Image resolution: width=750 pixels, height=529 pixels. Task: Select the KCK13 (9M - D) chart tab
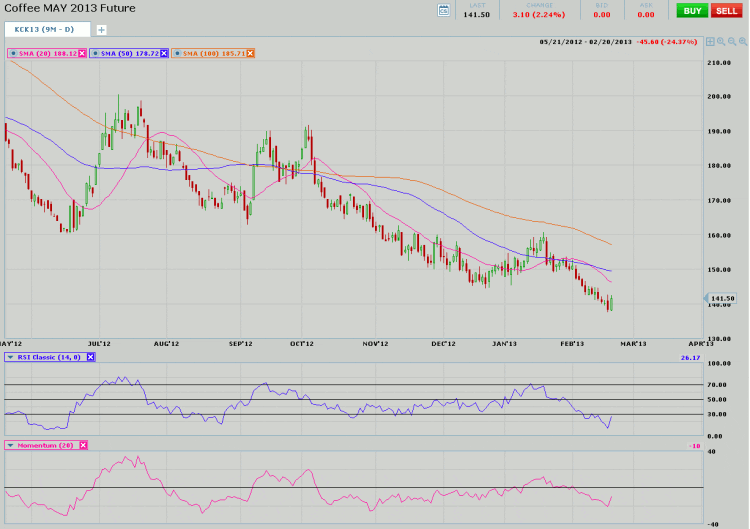point(46,30)
